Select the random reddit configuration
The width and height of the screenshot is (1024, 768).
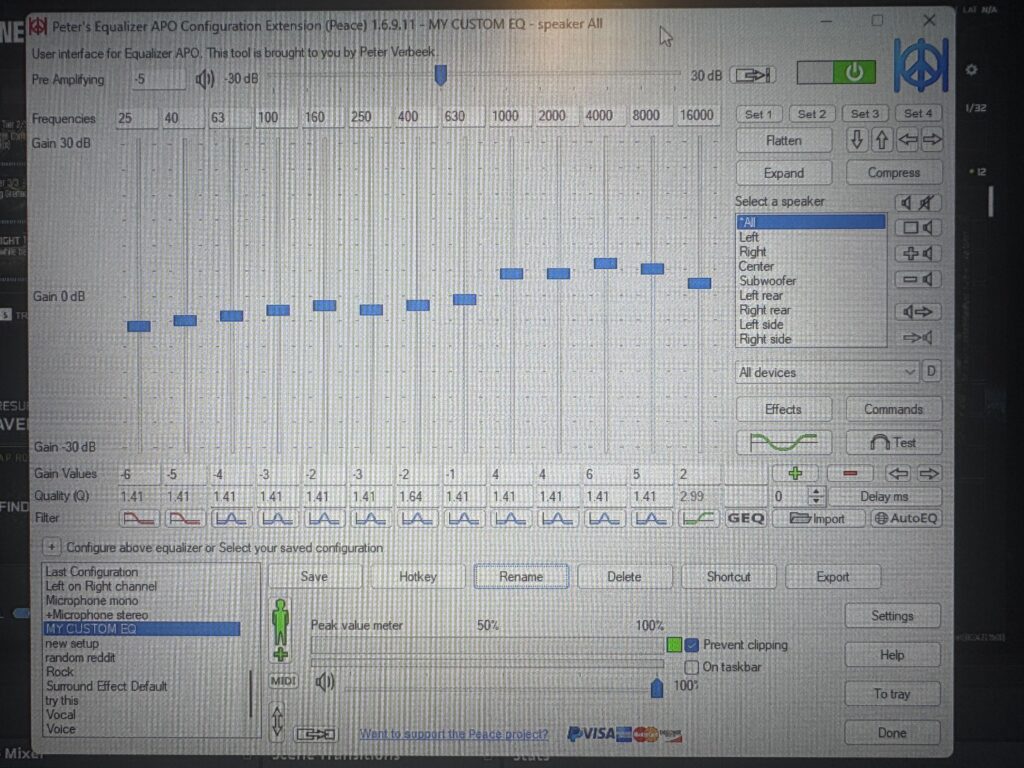coord(142,658)
